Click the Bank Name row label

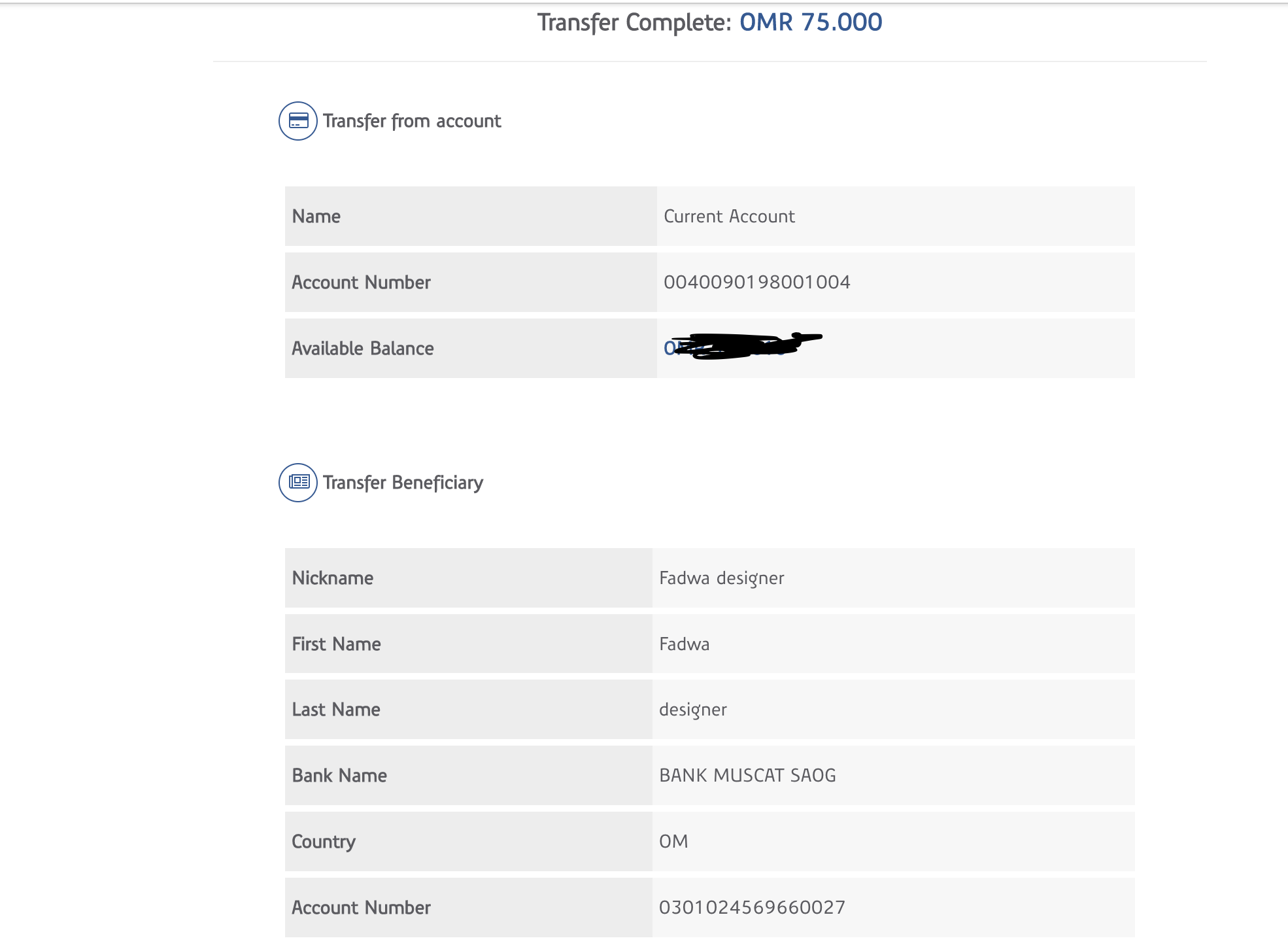339,776
